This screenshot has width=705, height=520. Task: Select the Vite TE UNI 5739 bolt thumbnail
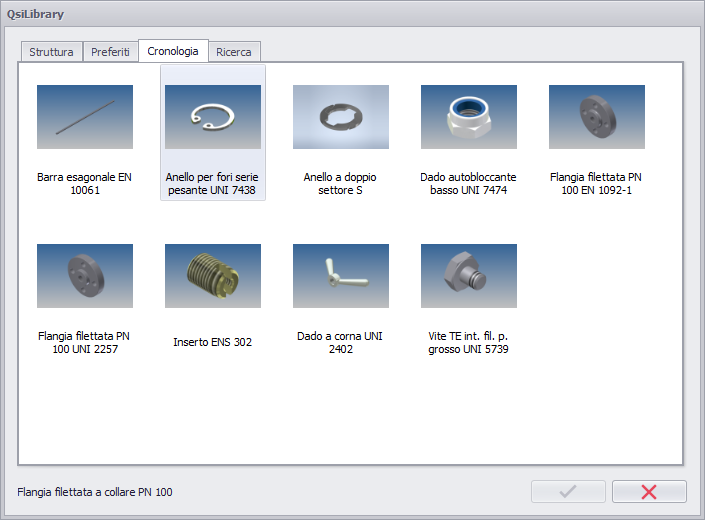(469, 276)
